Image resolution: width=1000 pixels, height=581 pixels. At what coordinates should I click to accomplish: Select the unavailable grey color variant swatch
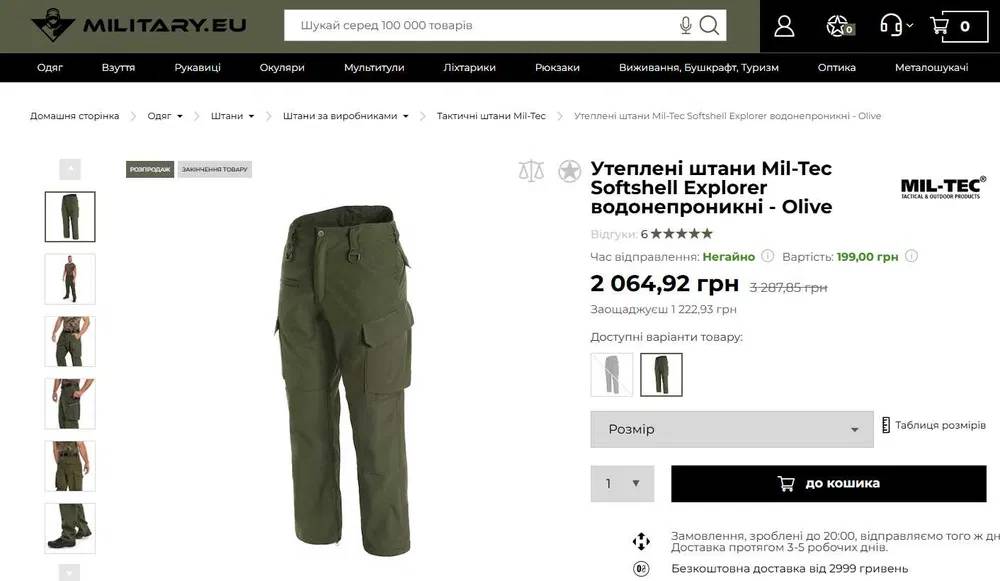pos(612,375)
